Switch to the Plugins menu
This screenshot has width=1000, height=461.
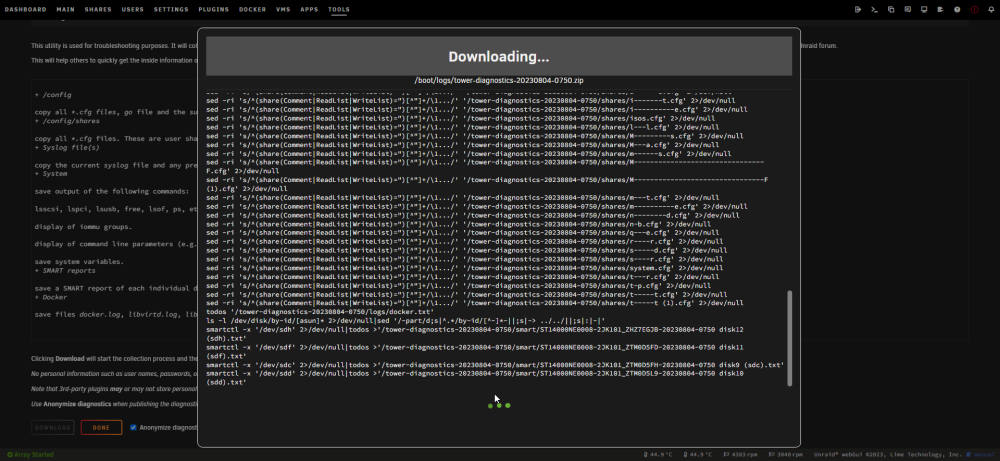click(214, 10)
